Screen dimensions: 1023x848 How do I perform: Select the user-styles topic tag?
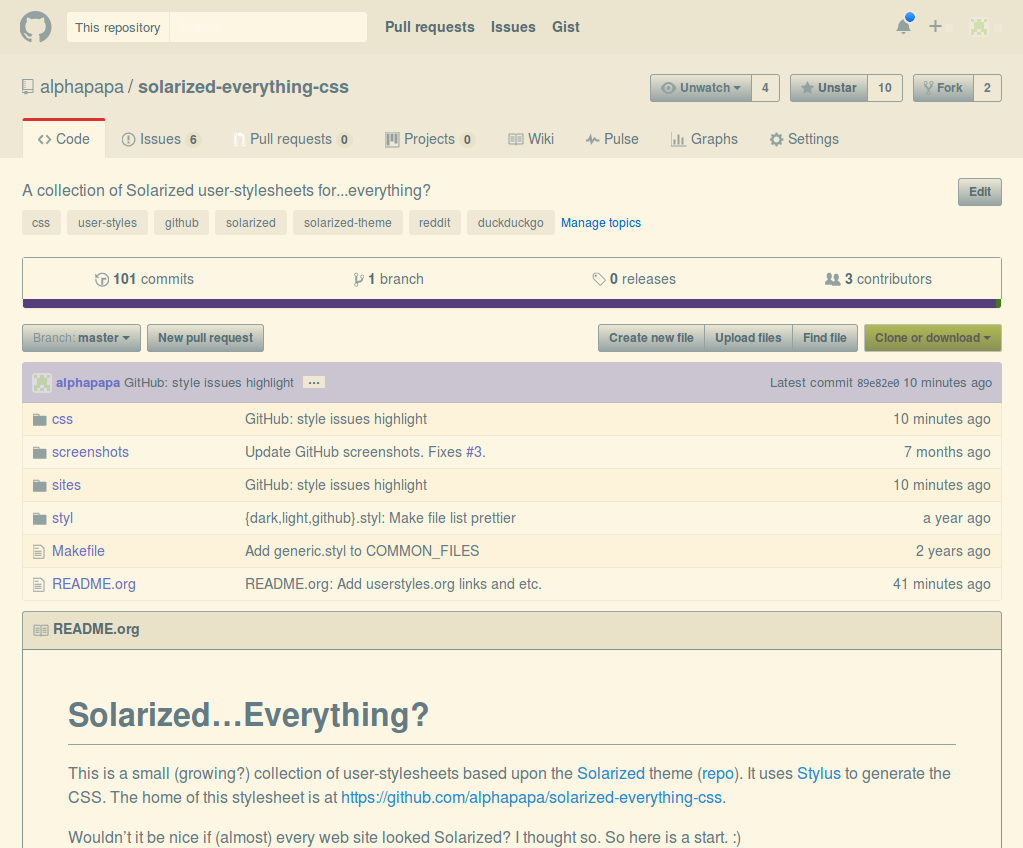pyautogui.click(x=108, y=223)
